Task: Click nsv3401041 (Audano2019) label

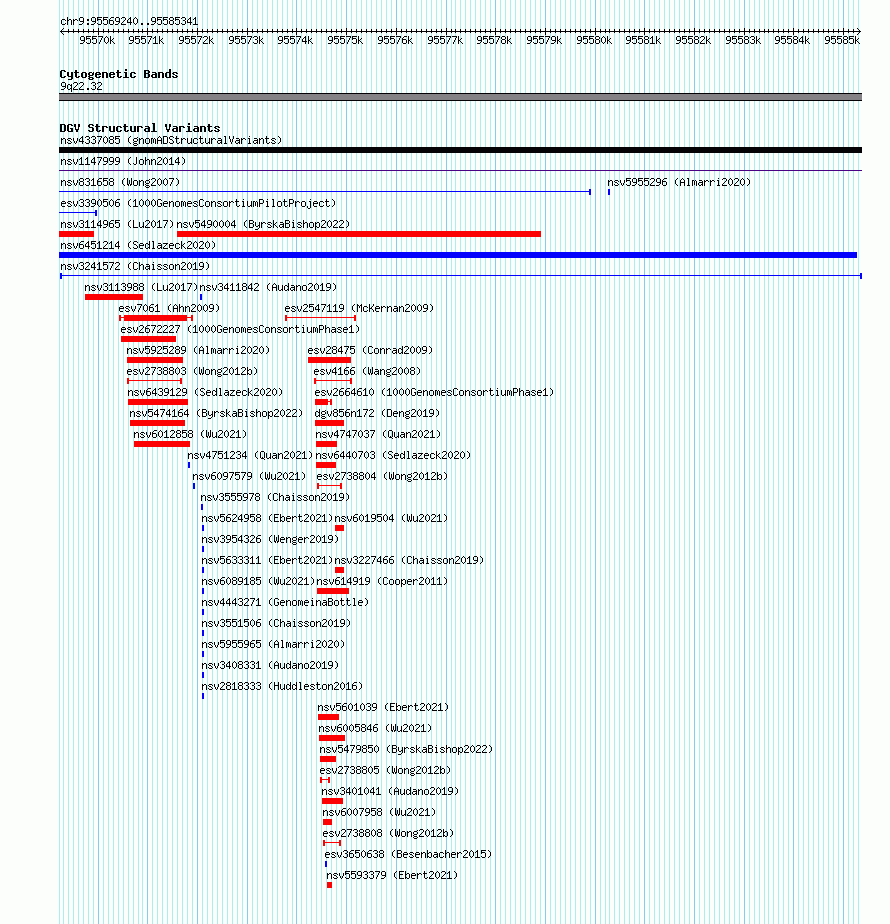Action: pos(390,791)
